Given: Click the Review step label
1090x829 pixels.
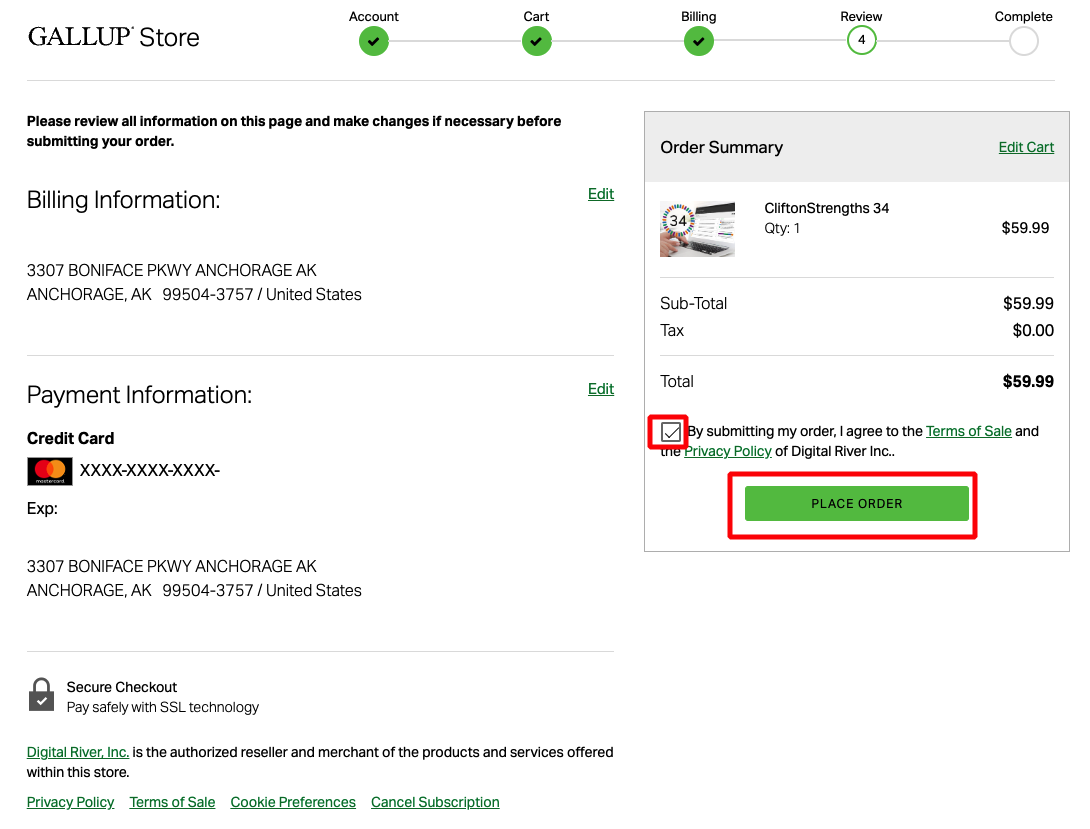Looking at the screenshot, I should 861,17.
